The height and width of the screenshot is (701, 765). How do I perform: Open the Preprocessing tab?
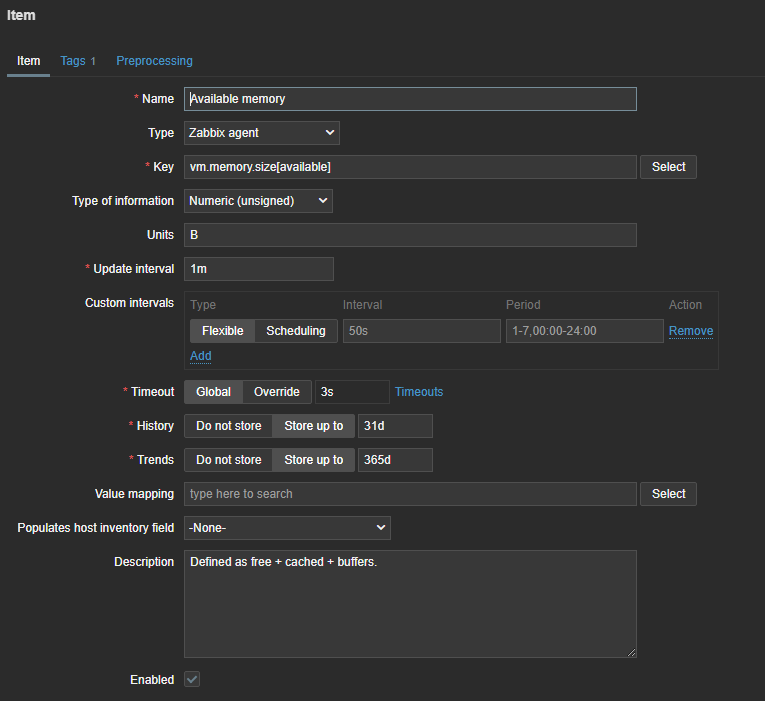(154, 61)
